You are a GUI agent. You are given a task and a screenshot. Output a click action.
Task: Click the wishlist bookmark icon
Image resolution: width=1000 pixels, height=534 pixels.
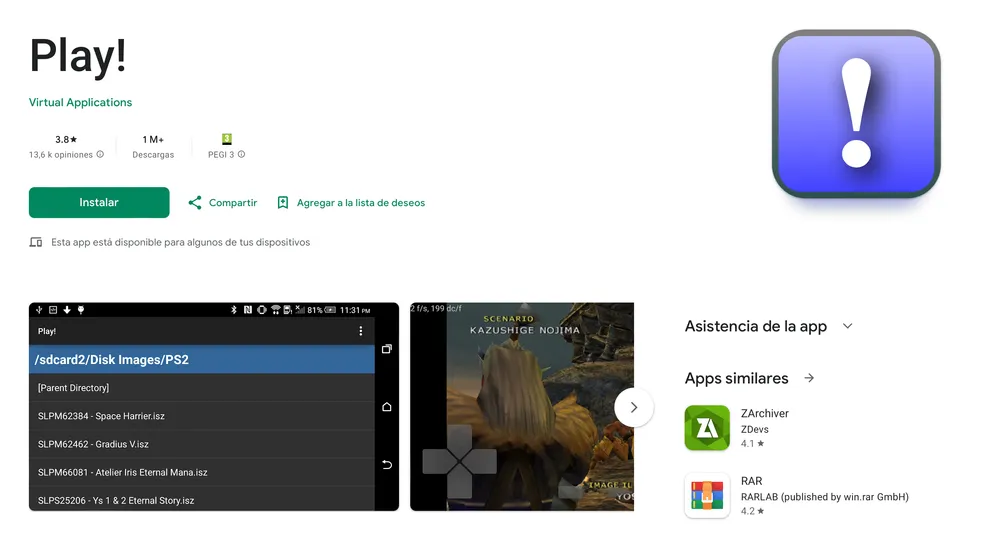(283, 203)
